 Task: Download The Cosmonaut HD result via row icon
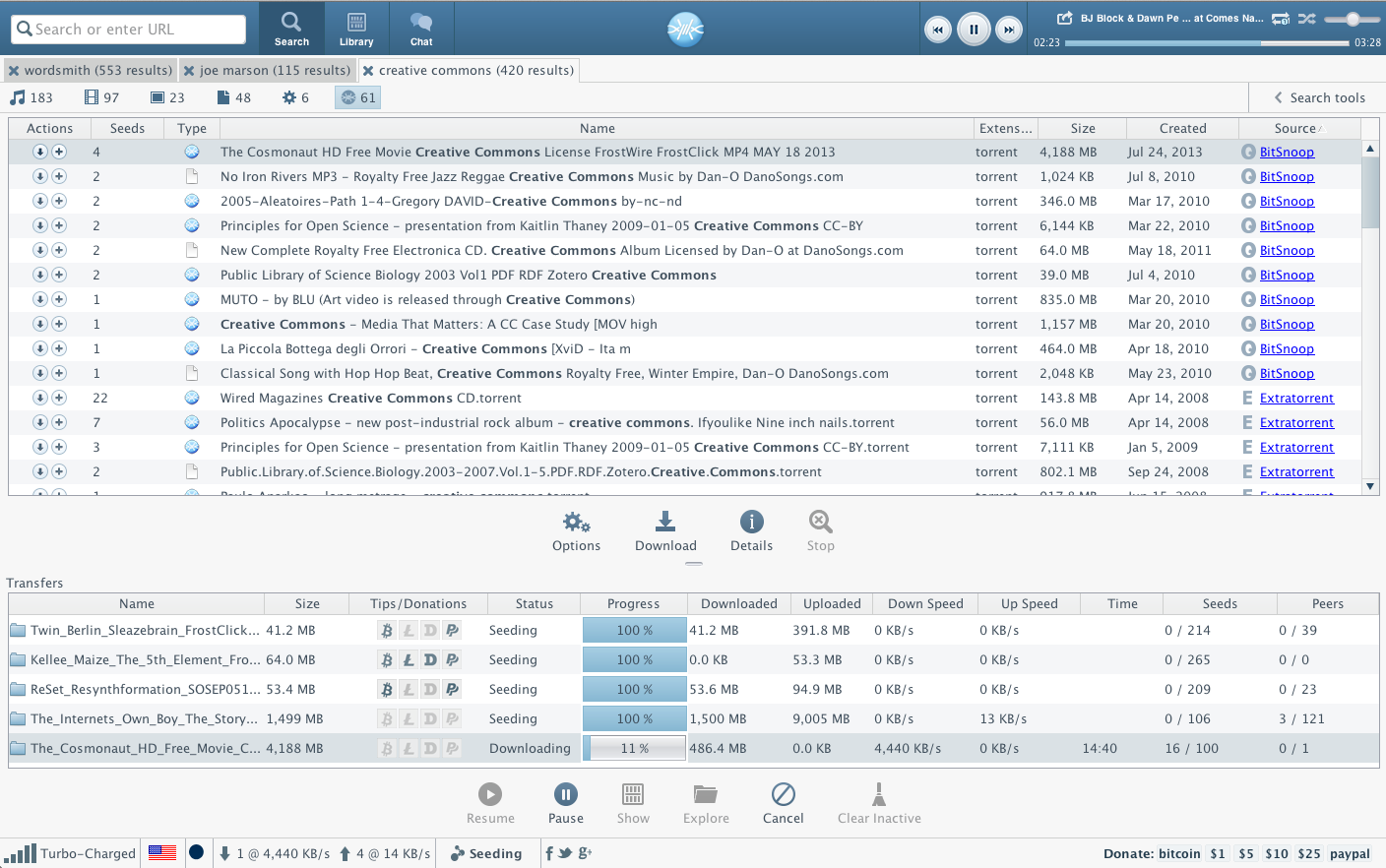click(39, 152)
